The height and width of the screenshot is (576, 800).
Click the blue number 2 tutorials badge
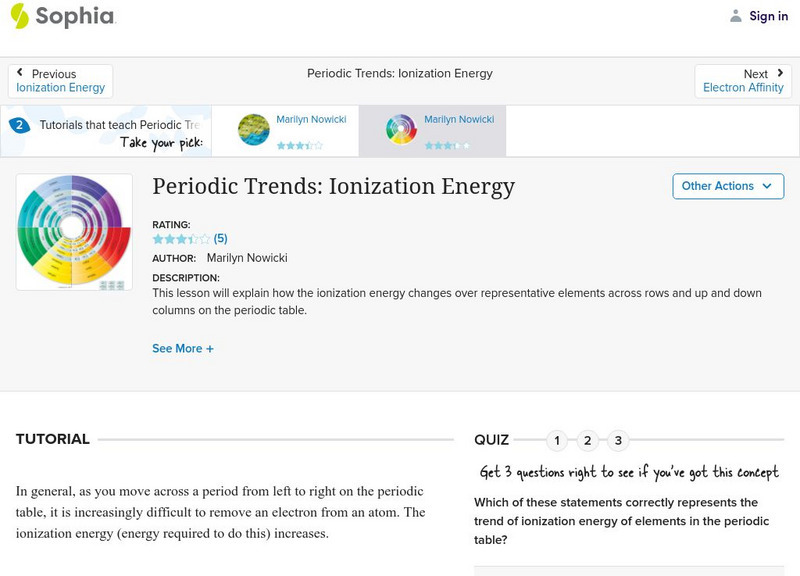[x=19, y=126]
